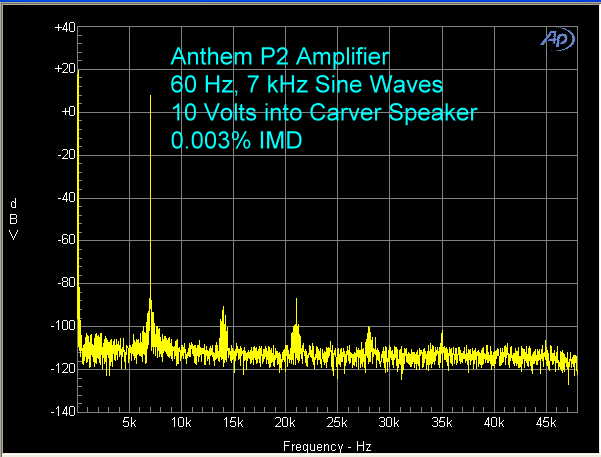Click the small spike at 35 kHz

(x=442, y=332)
